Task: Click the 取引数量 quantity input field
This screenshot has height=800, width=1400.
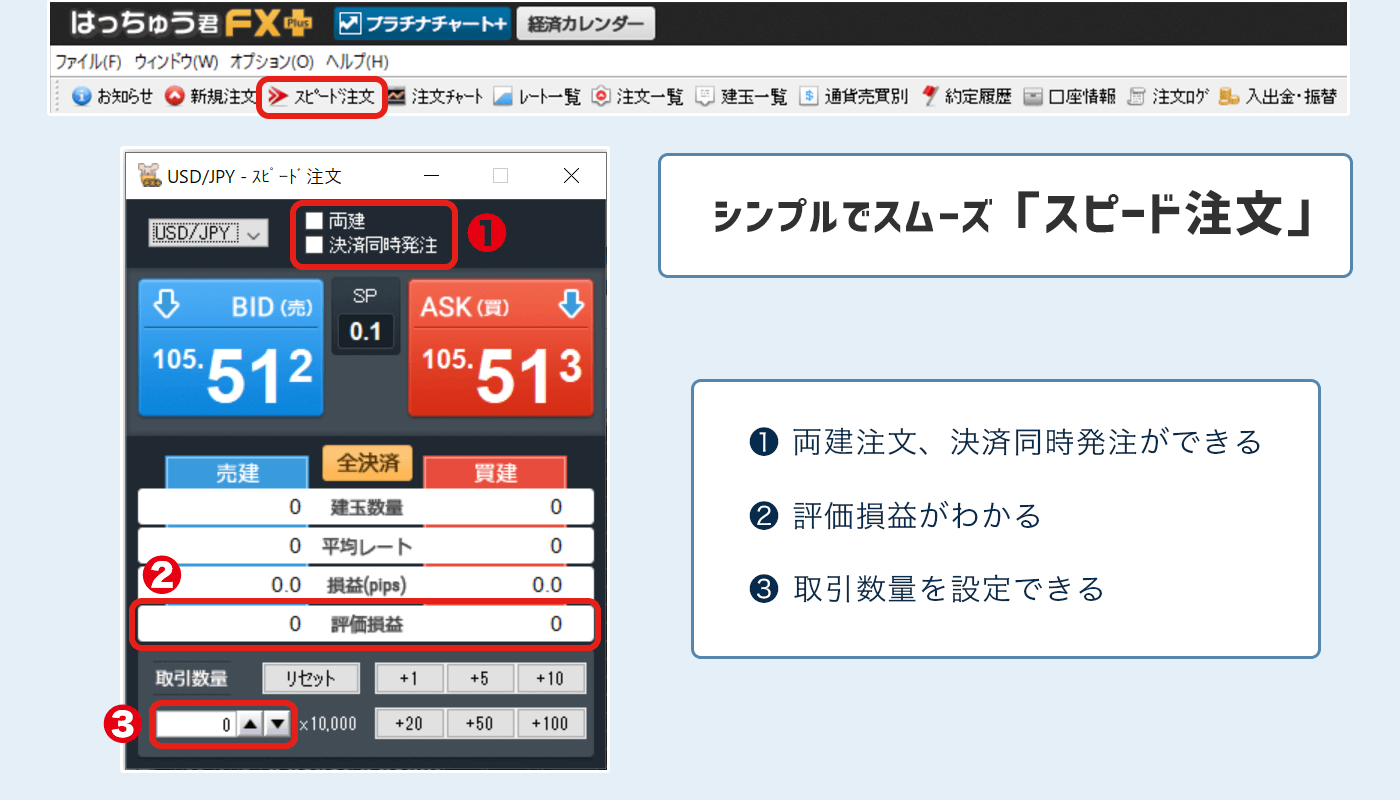Action: click(x=196, y=724)
